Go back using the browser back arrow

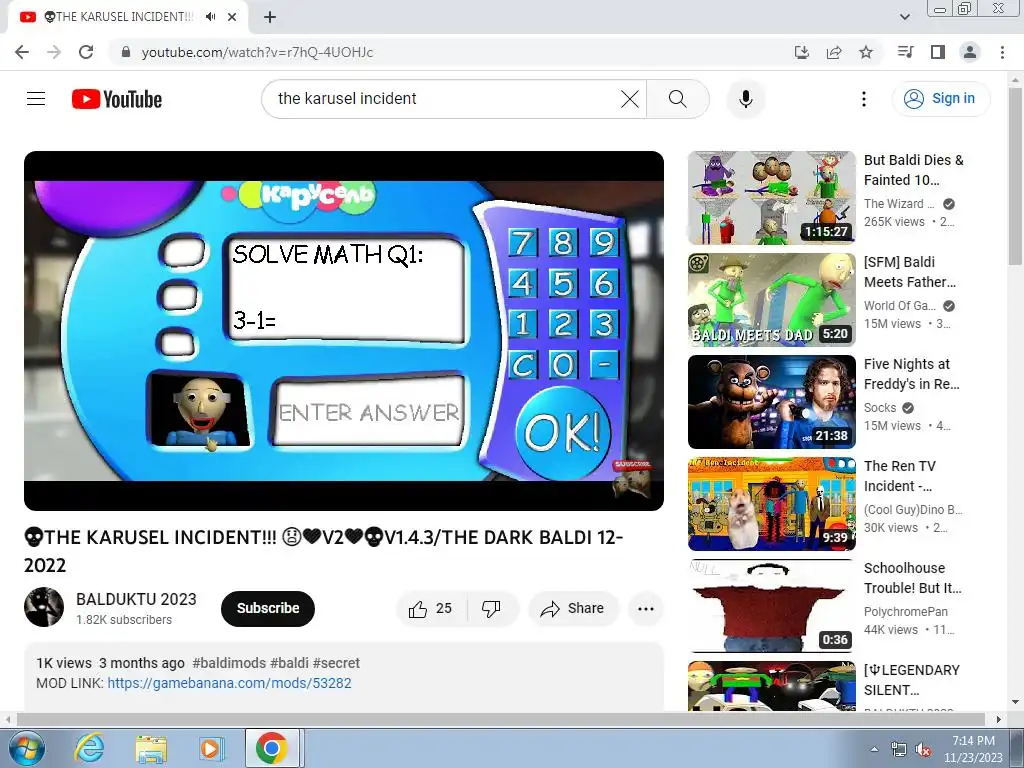click(22, 52)
